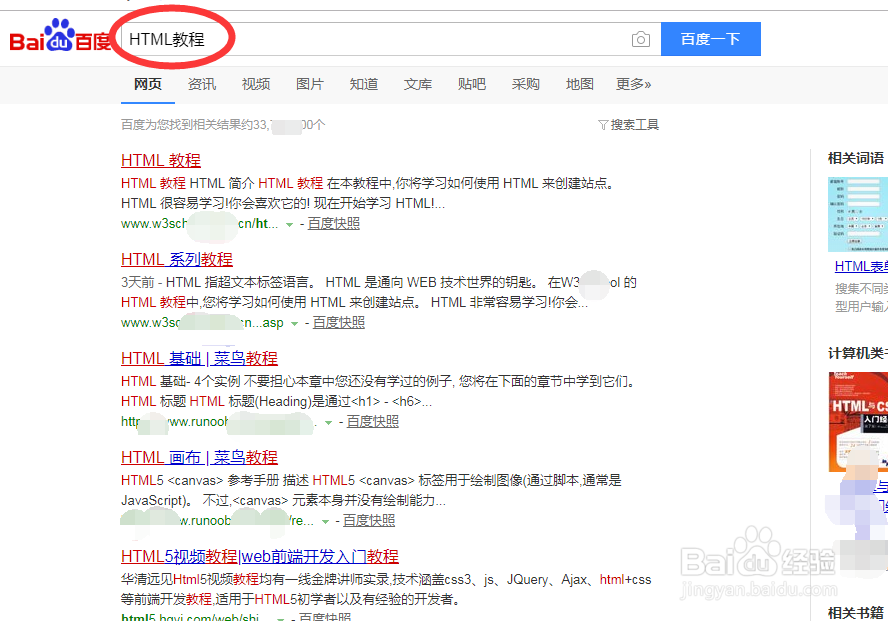
Task: Open 'HTML表格' in the sidebar
Action: point(861,265)
